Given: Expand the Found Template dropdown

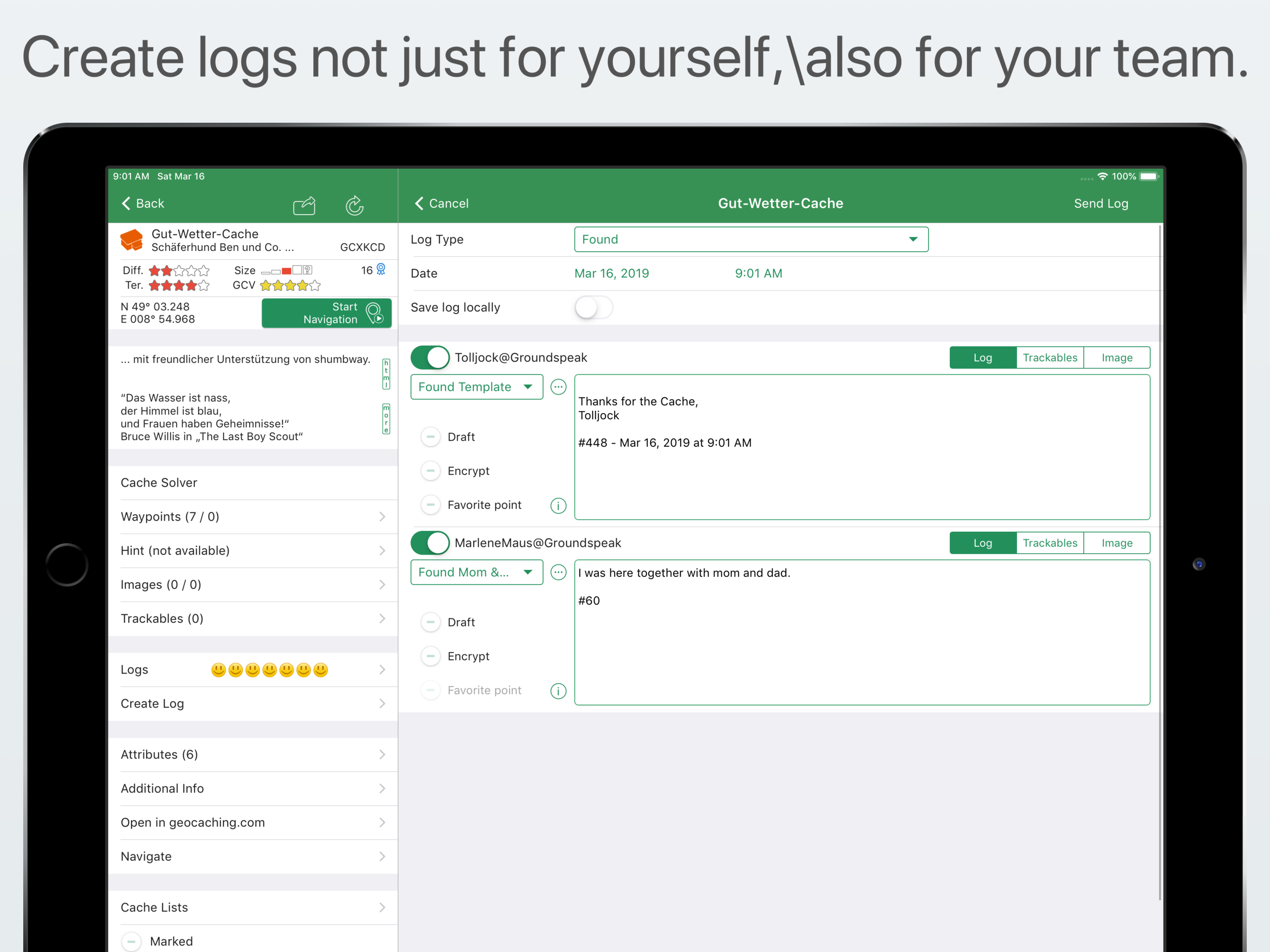Looking at the screenshot, I should 476,387.
